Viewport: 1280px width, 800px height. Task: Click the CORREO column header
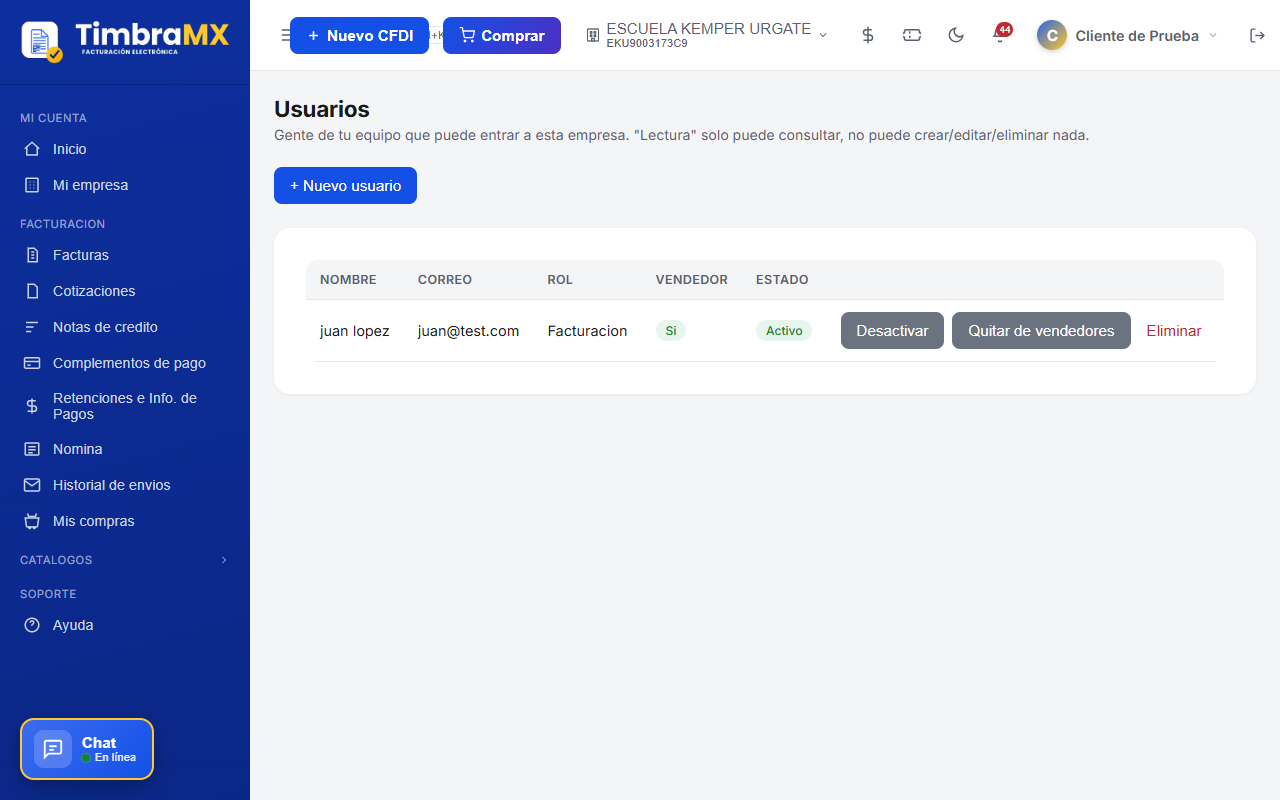pyautogui.click(x=445, y=280)
